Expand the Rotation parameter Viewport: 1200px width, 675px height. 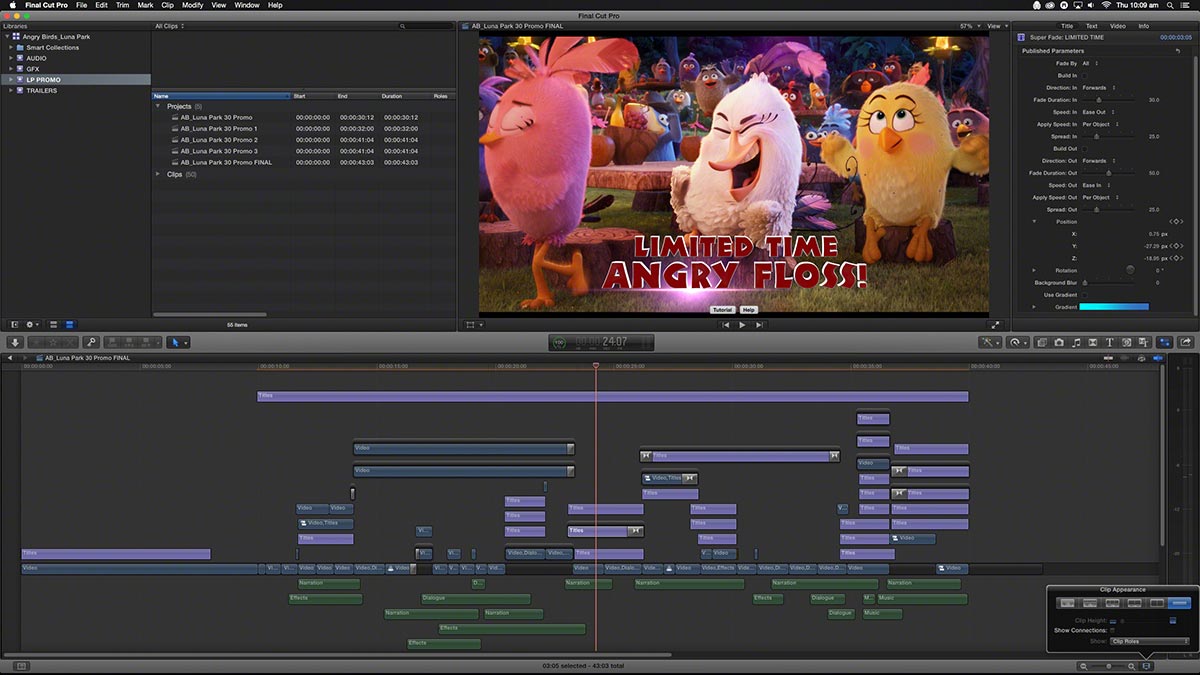pos(1034,270)
